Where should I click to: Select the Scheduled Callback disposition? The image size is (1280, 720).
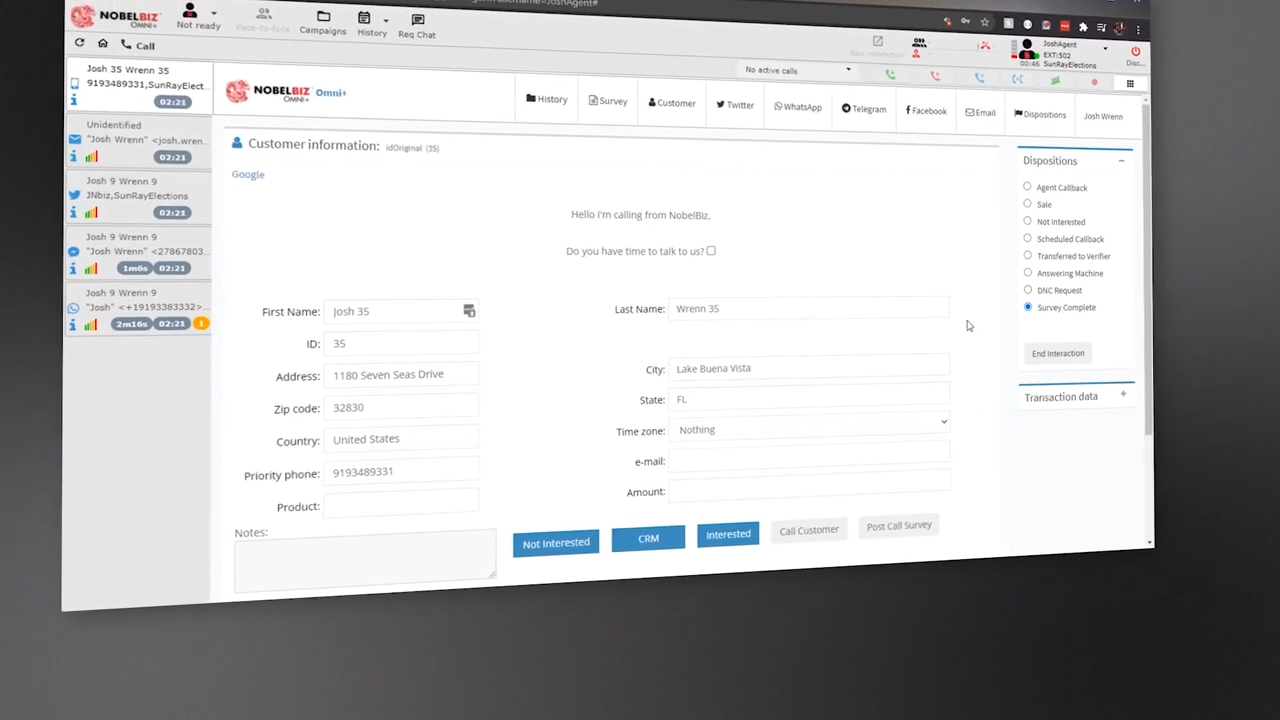point(1027,238)
